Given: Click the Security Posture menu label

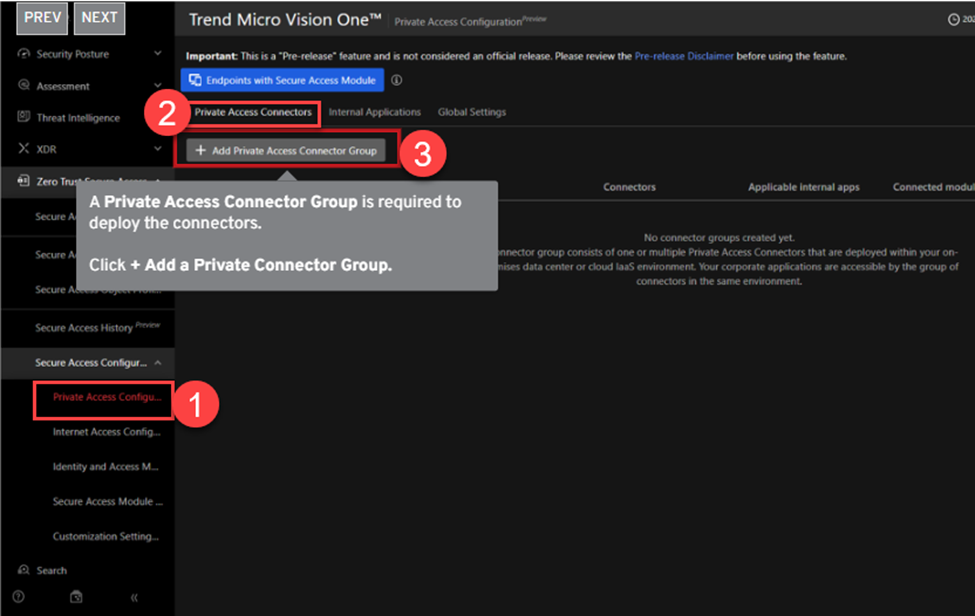Looking at the screenshot, I should (73, 54).
